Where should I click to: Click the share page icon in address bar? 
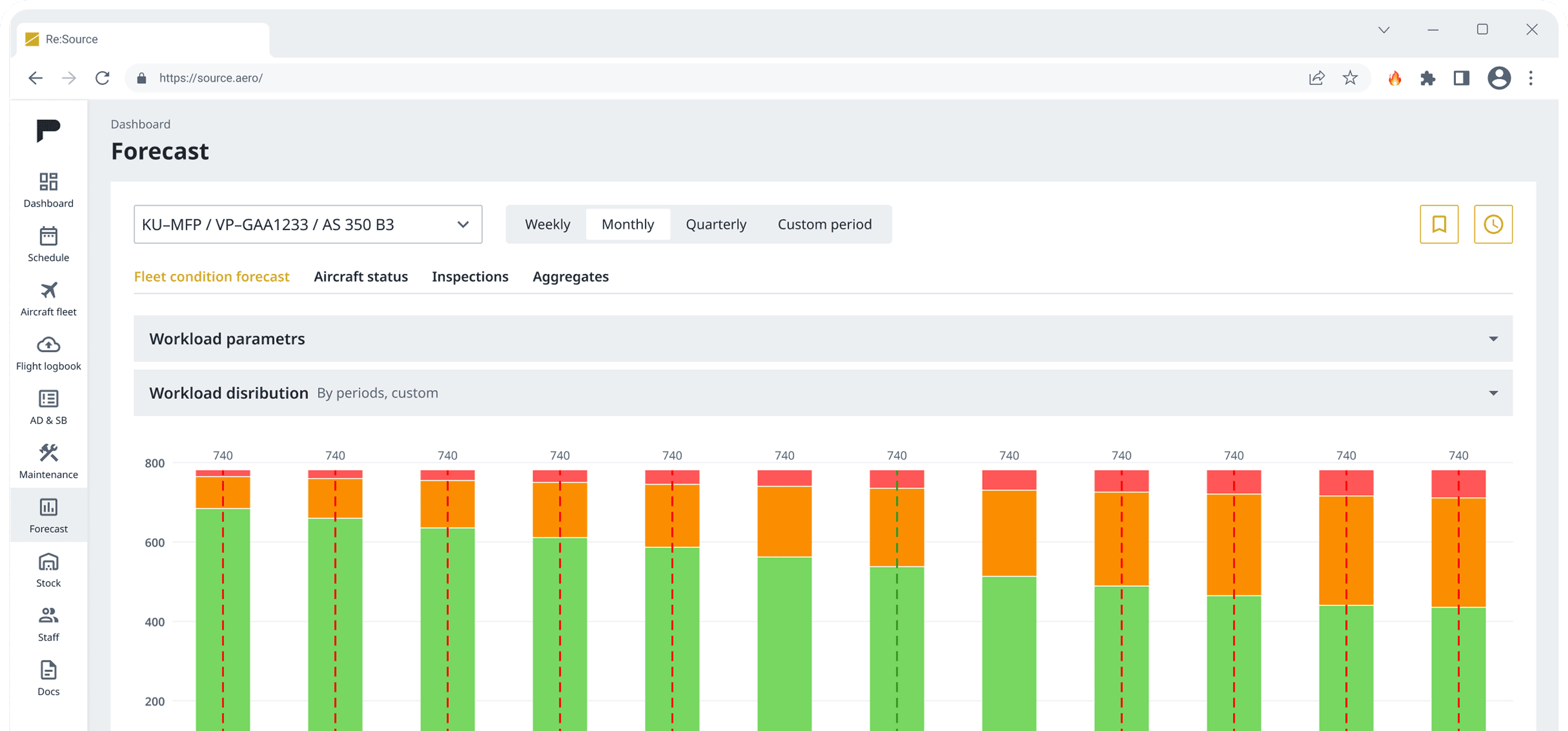pos(1317,78)
